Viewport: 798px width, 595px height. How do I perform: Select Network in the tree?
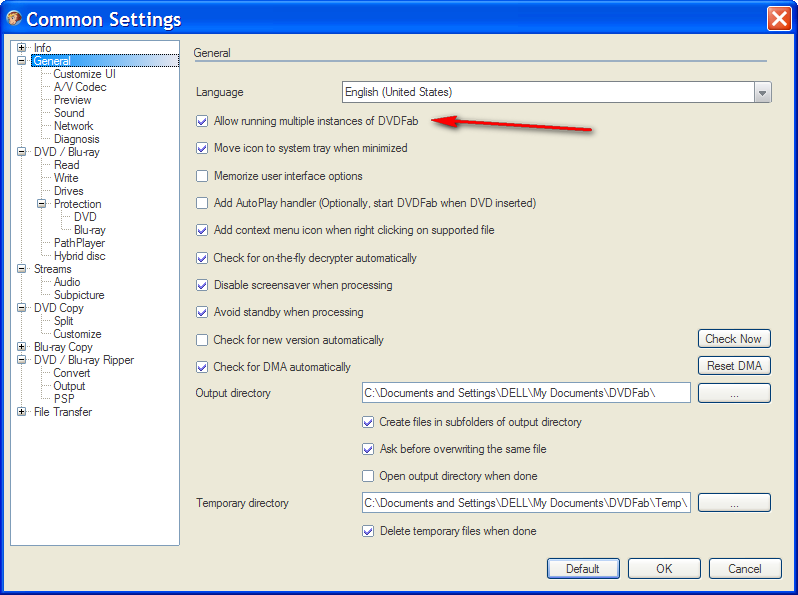[73, 126]
